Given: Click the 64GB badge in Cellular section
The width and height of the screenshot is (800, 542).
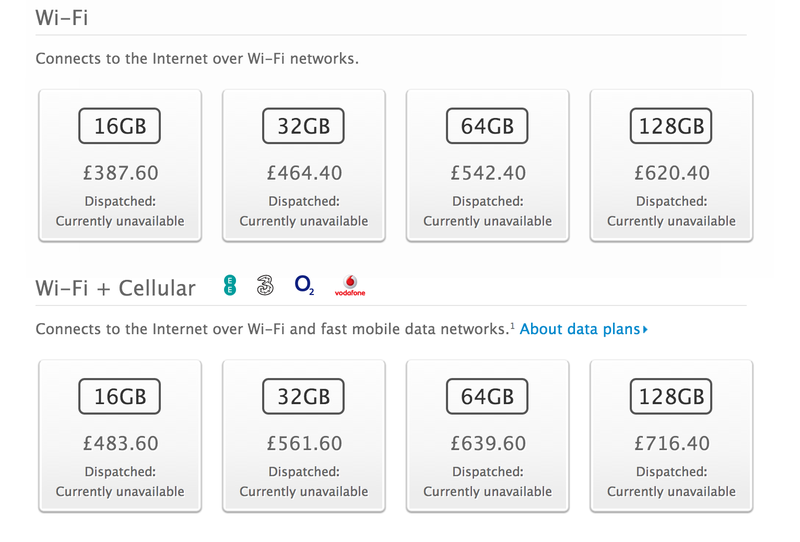Looking at the screenshot, I should (487, 397).
